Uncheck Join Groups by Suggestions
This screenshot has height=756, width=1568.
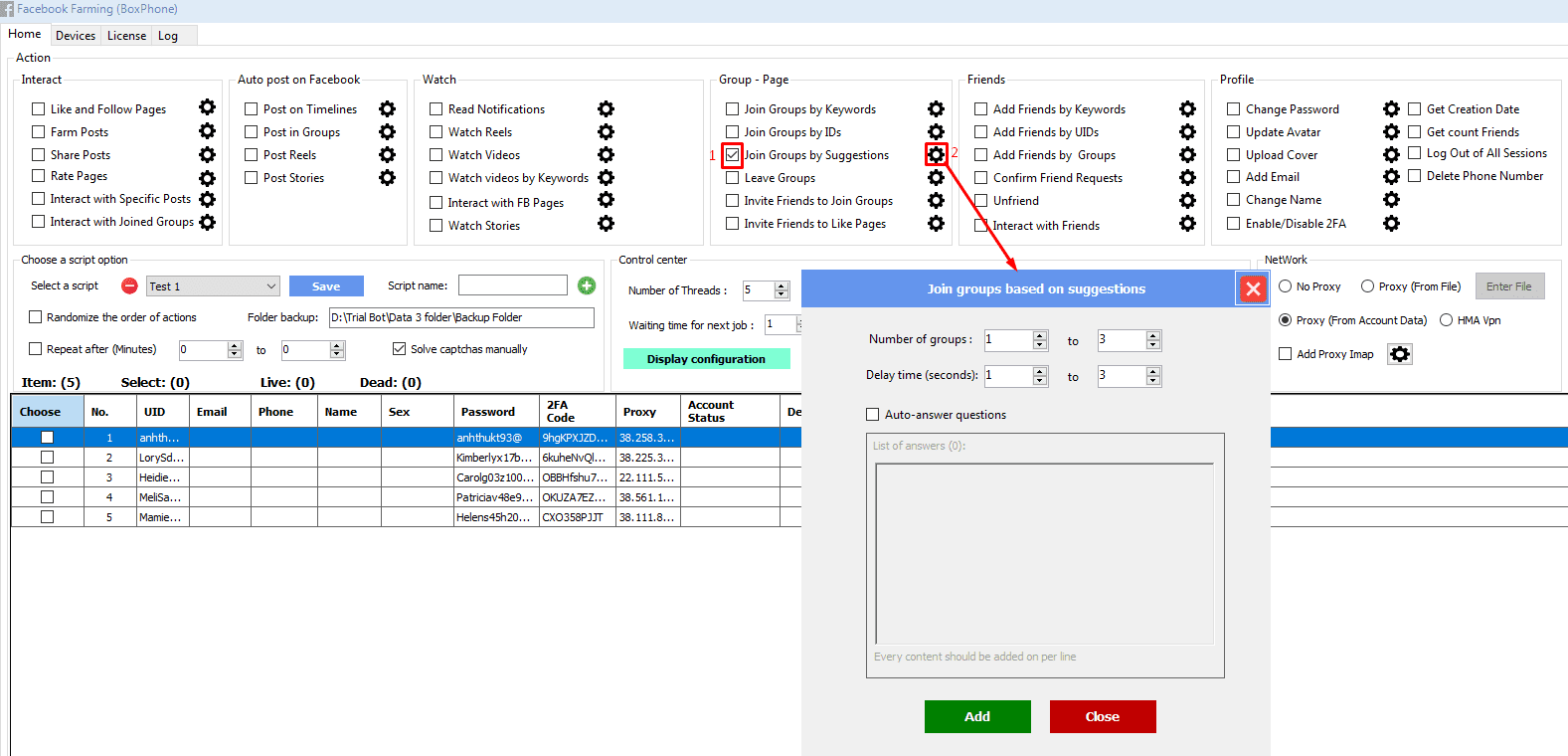click(733, 155)
